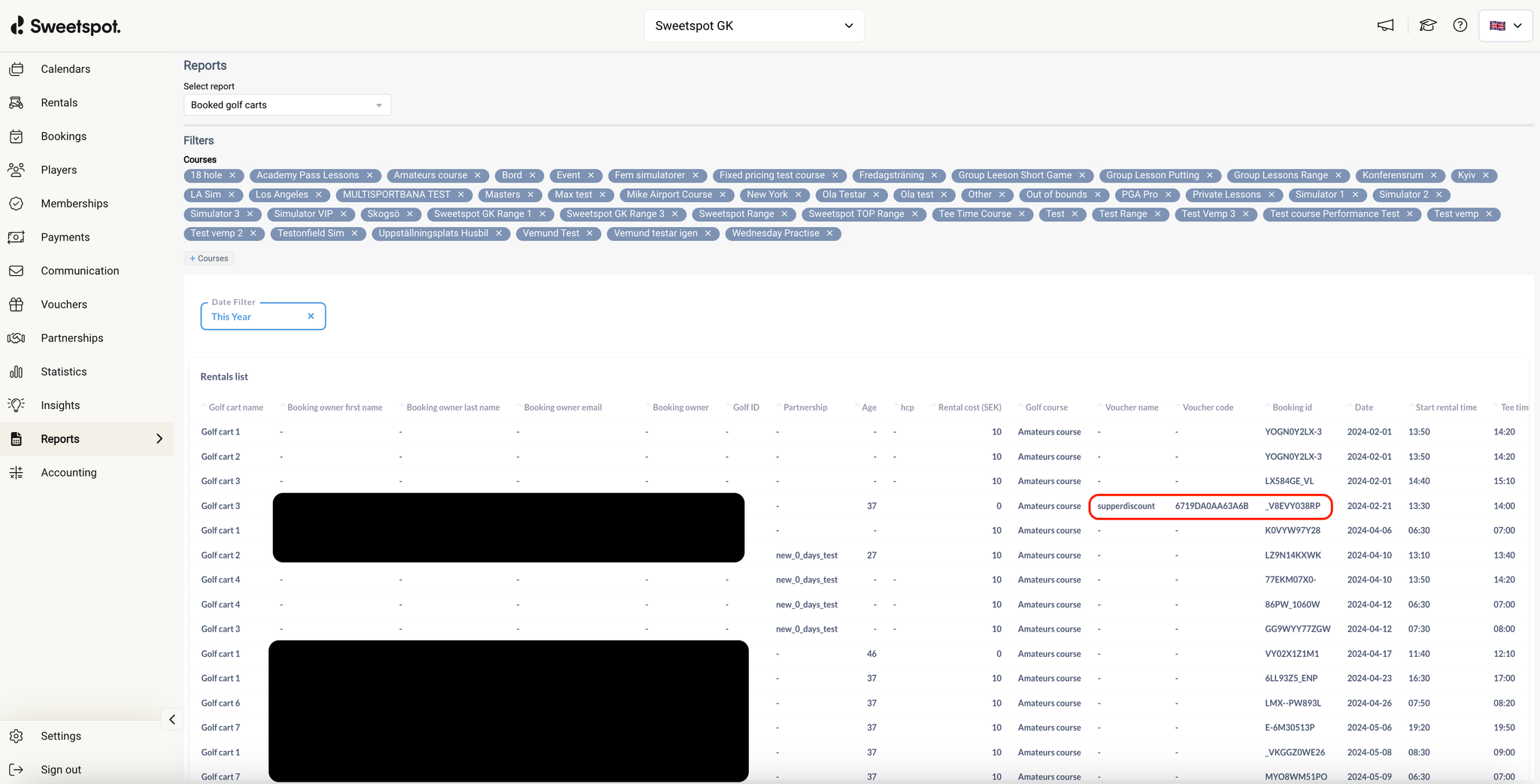The width and height of the screenshot is (1540, 784).
Task: Click the Memberships badge icon
Action: point(17,204)
